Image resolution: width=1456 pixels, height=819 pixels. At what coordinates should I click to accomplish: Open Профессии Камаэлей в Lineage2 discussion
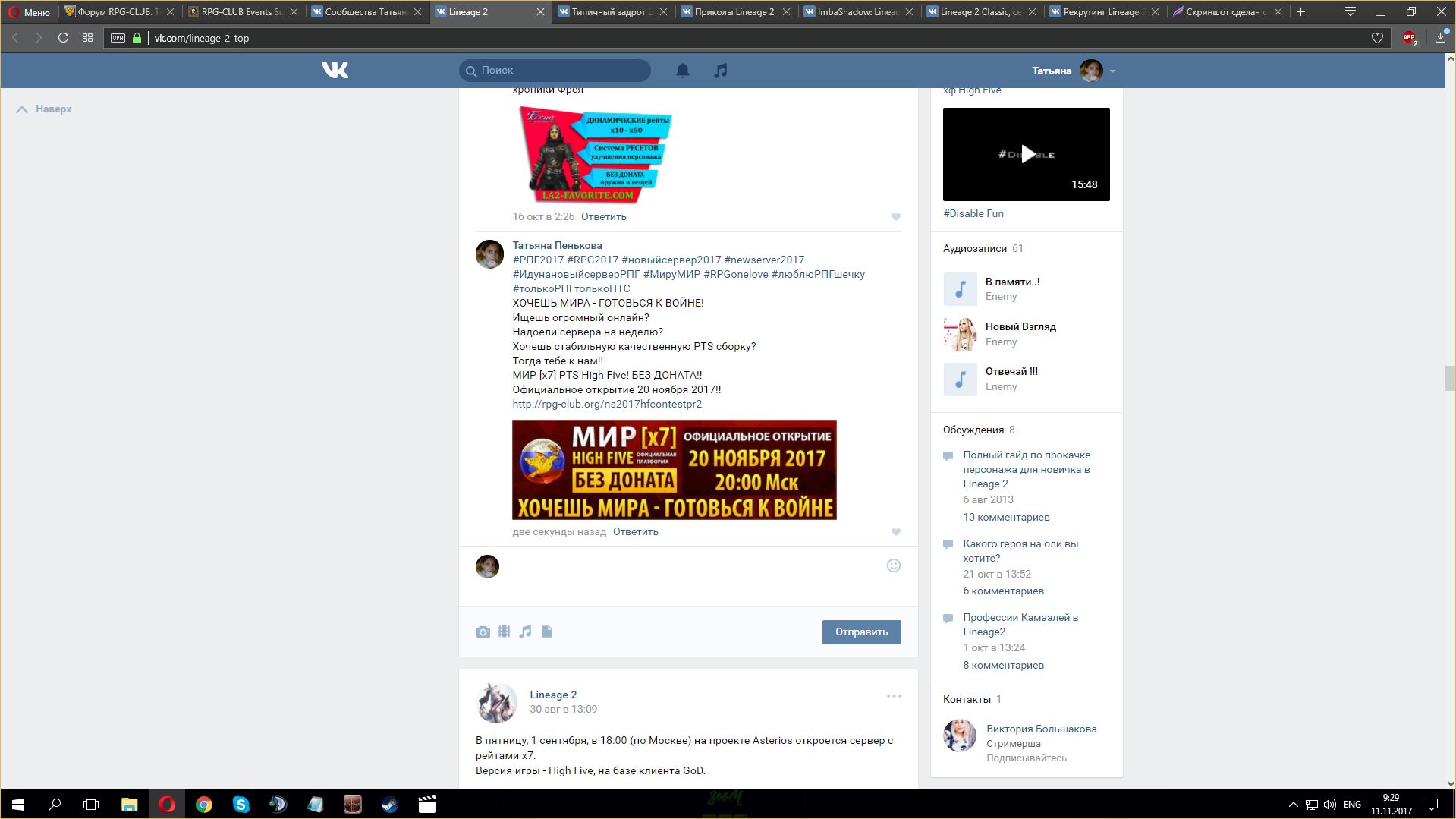pos(1020,625)
